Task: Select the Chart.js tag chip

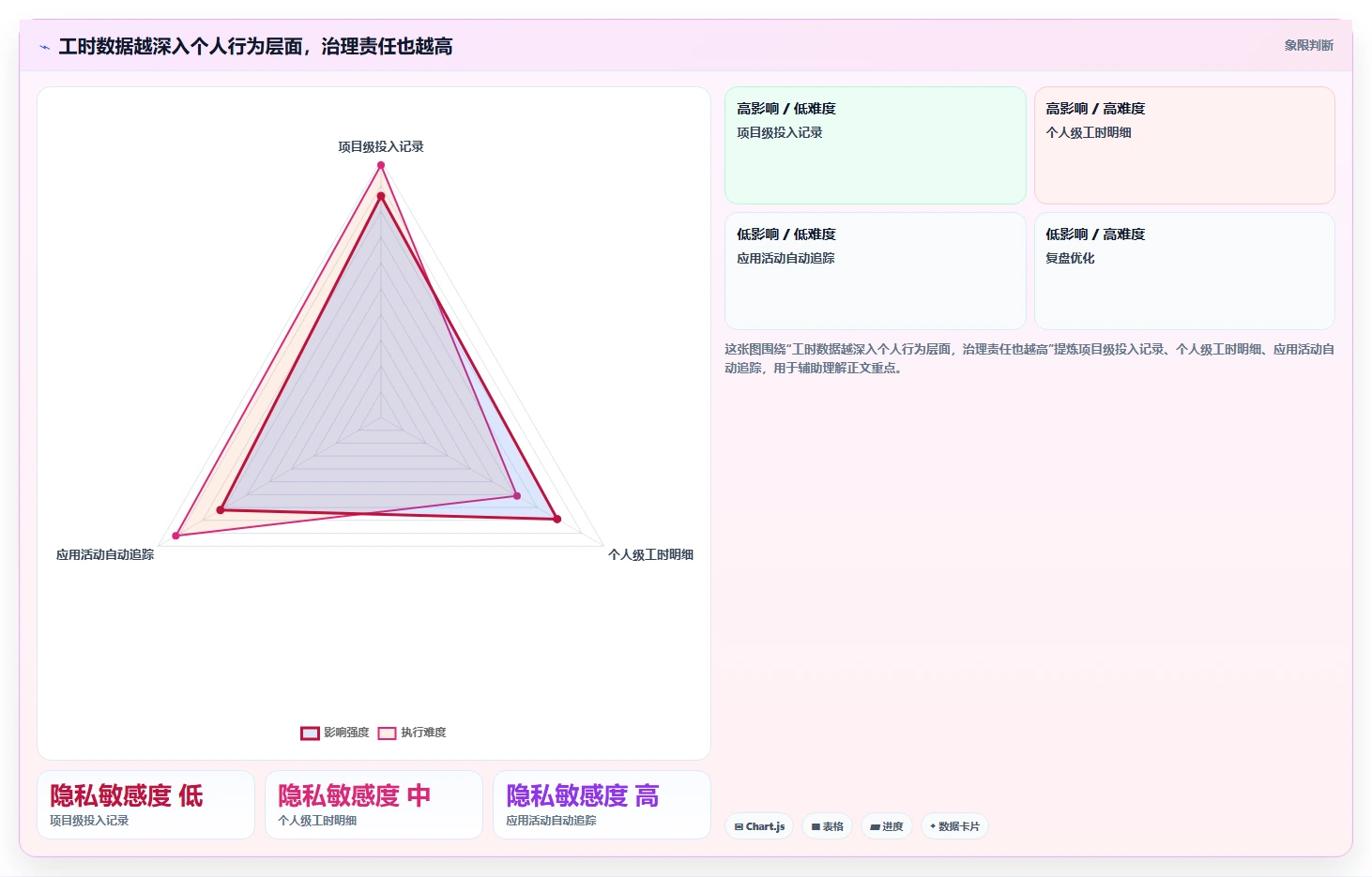Action: (759, 826)
